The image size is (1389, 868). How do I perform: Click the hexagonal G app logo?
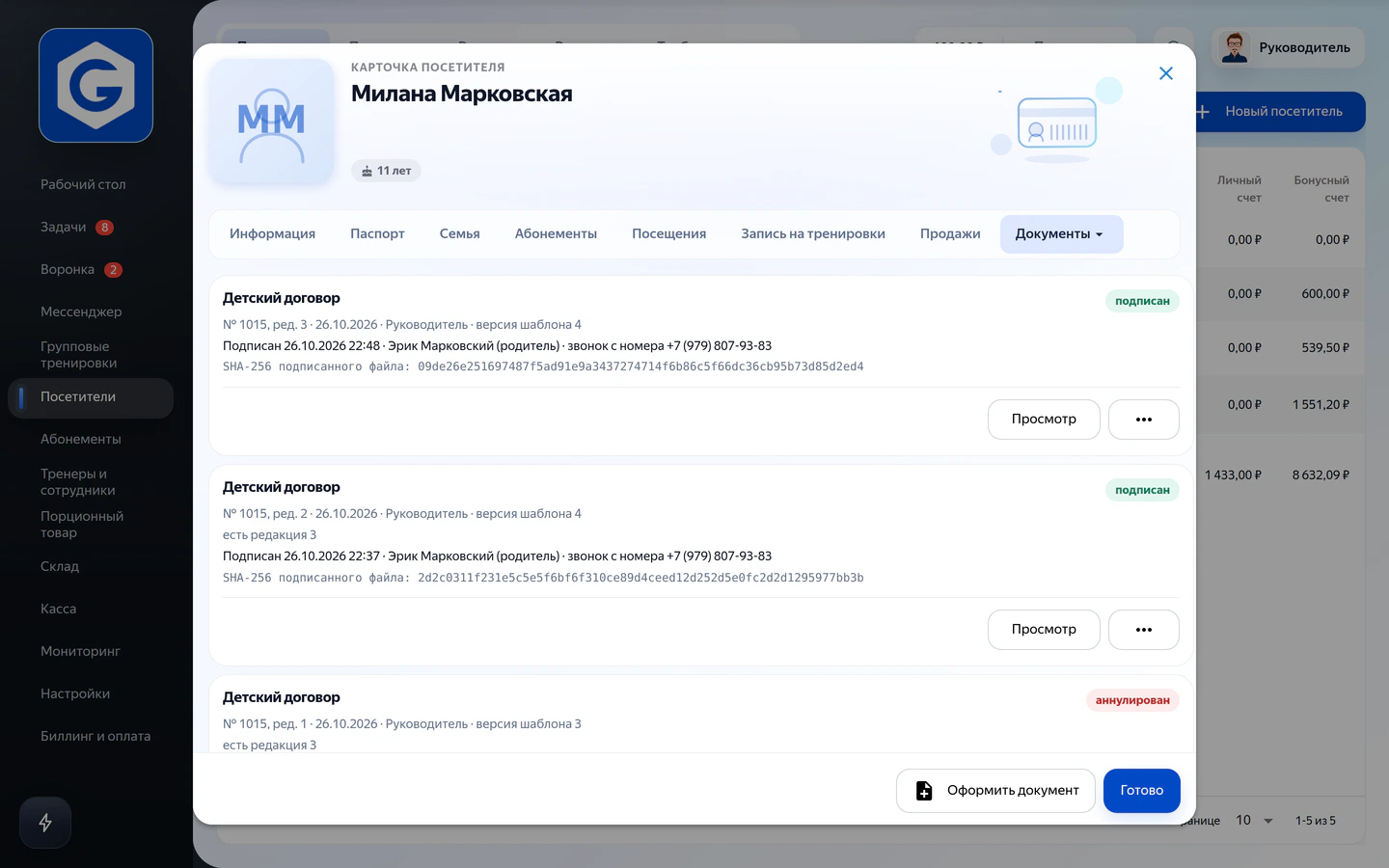[95, 86]
